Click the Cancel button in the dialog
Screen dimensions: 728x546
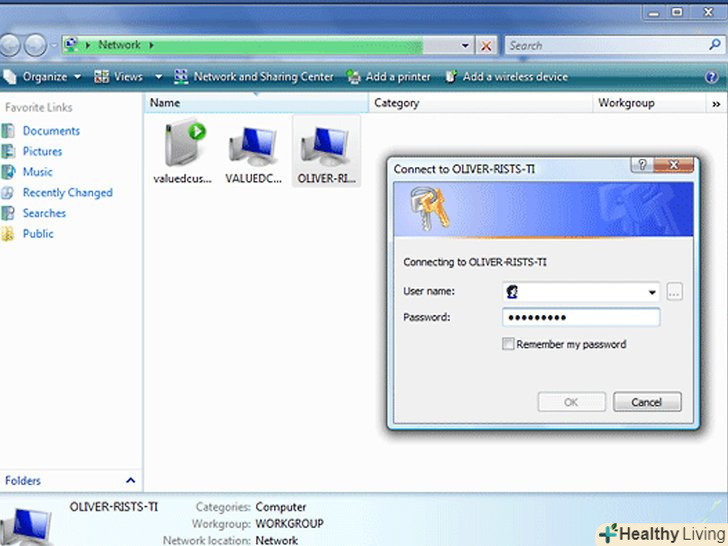pos(647,402)
